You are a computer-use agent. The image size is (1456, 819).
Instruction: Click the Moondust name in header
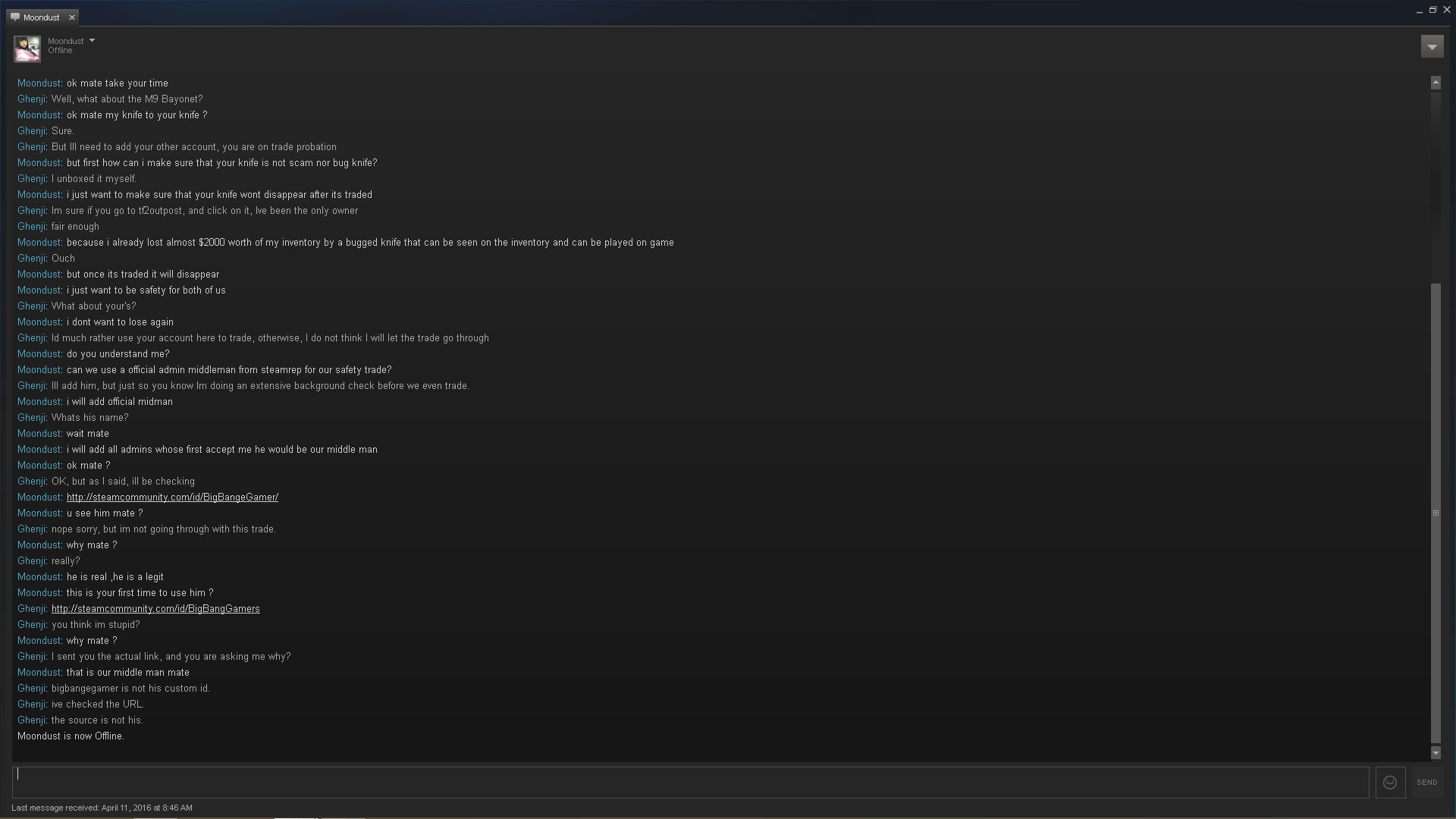[x=66, y=41]
